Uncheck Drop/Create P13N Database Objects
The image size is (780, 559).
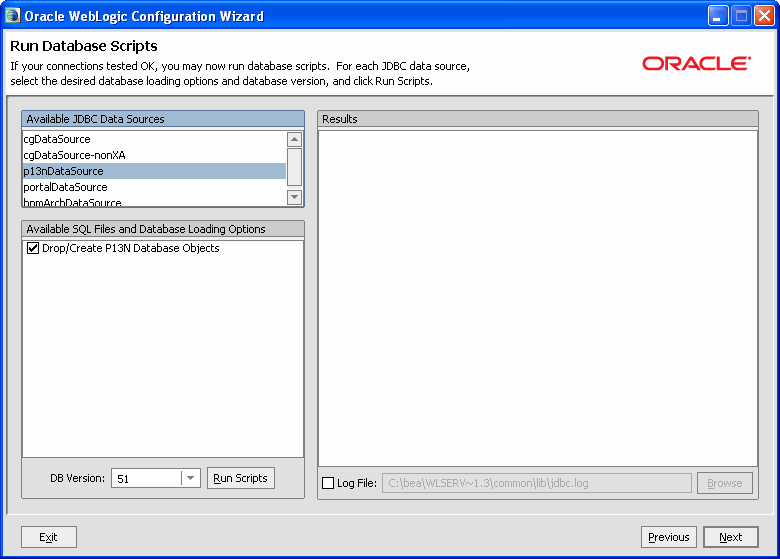[x=33, y=248]
